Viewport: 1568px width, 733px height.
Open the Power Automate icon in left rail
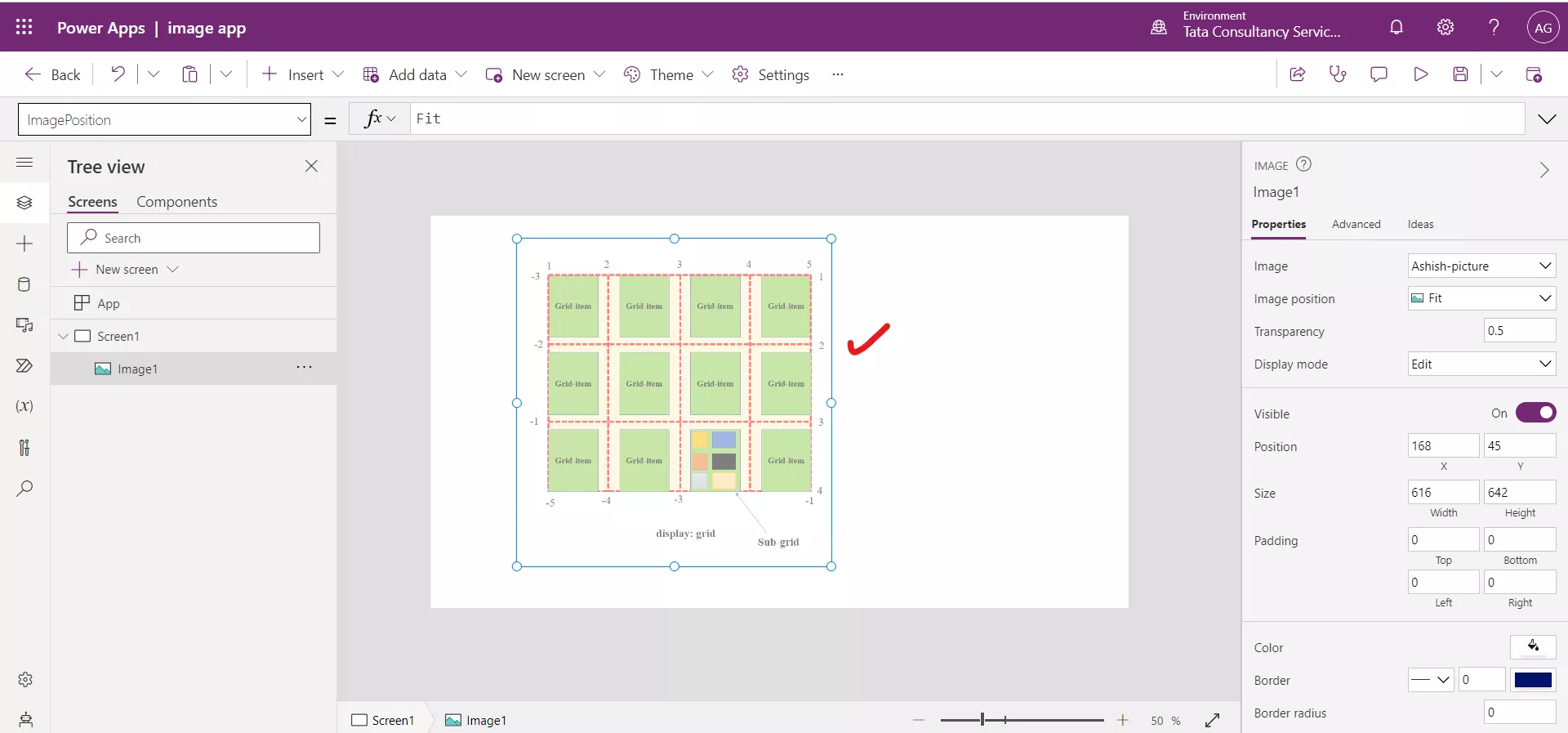point(24,365)
